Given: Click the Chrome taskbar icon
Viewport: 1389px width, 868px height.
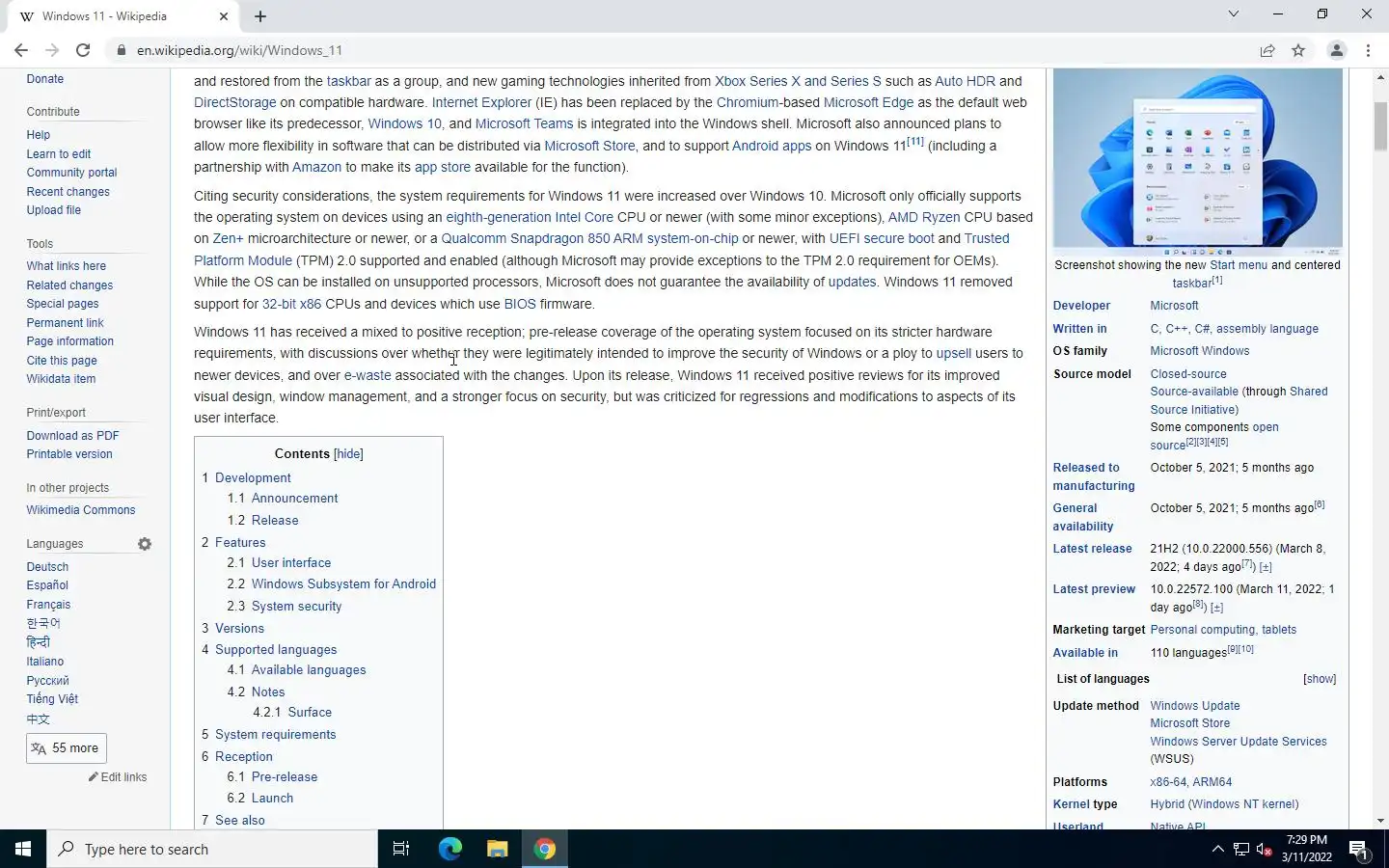Looking at the screenshot, I should pos(545,849).
